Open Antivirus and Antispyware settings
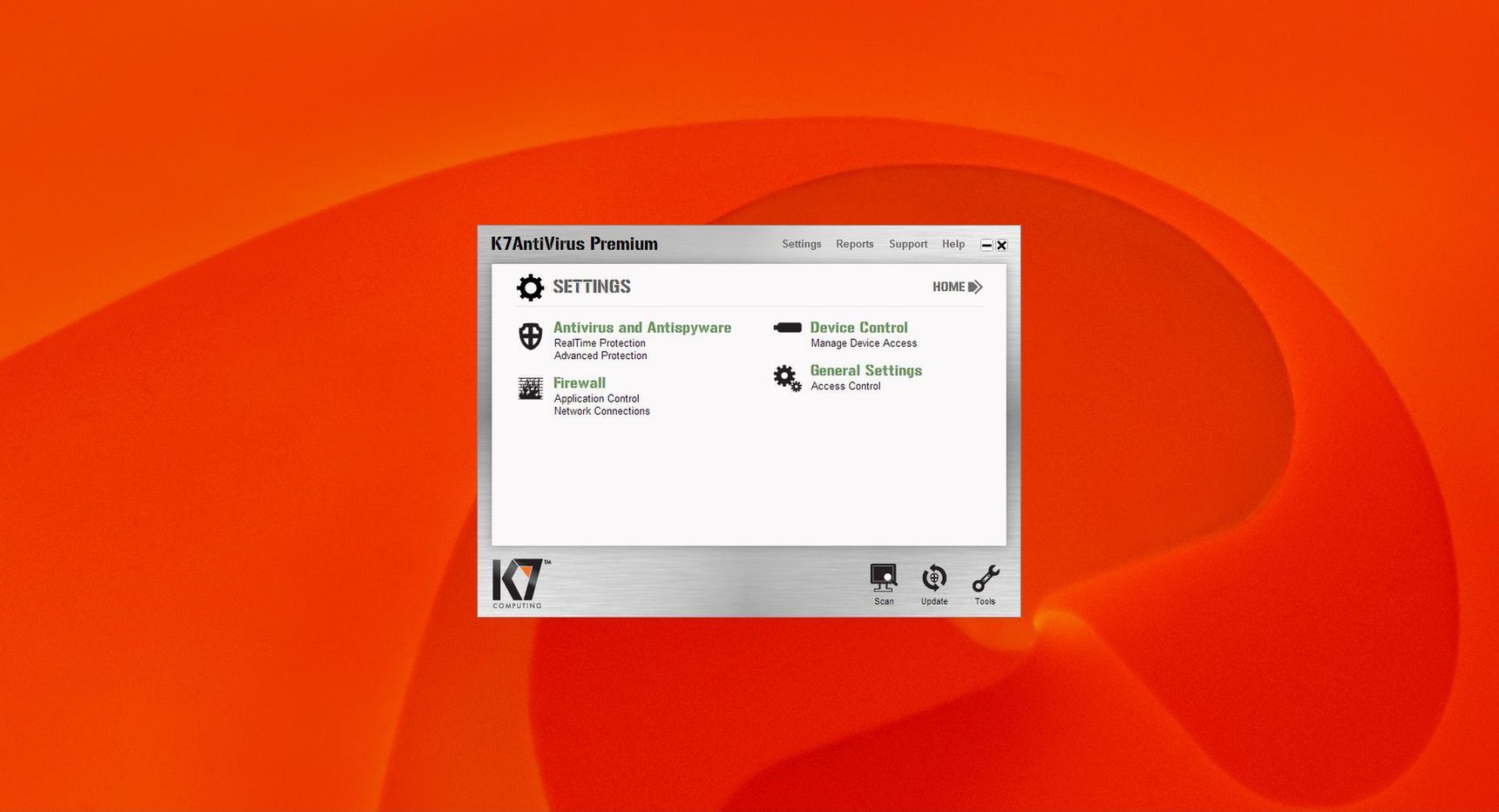 pyautogui.click(x=642, y=328)
